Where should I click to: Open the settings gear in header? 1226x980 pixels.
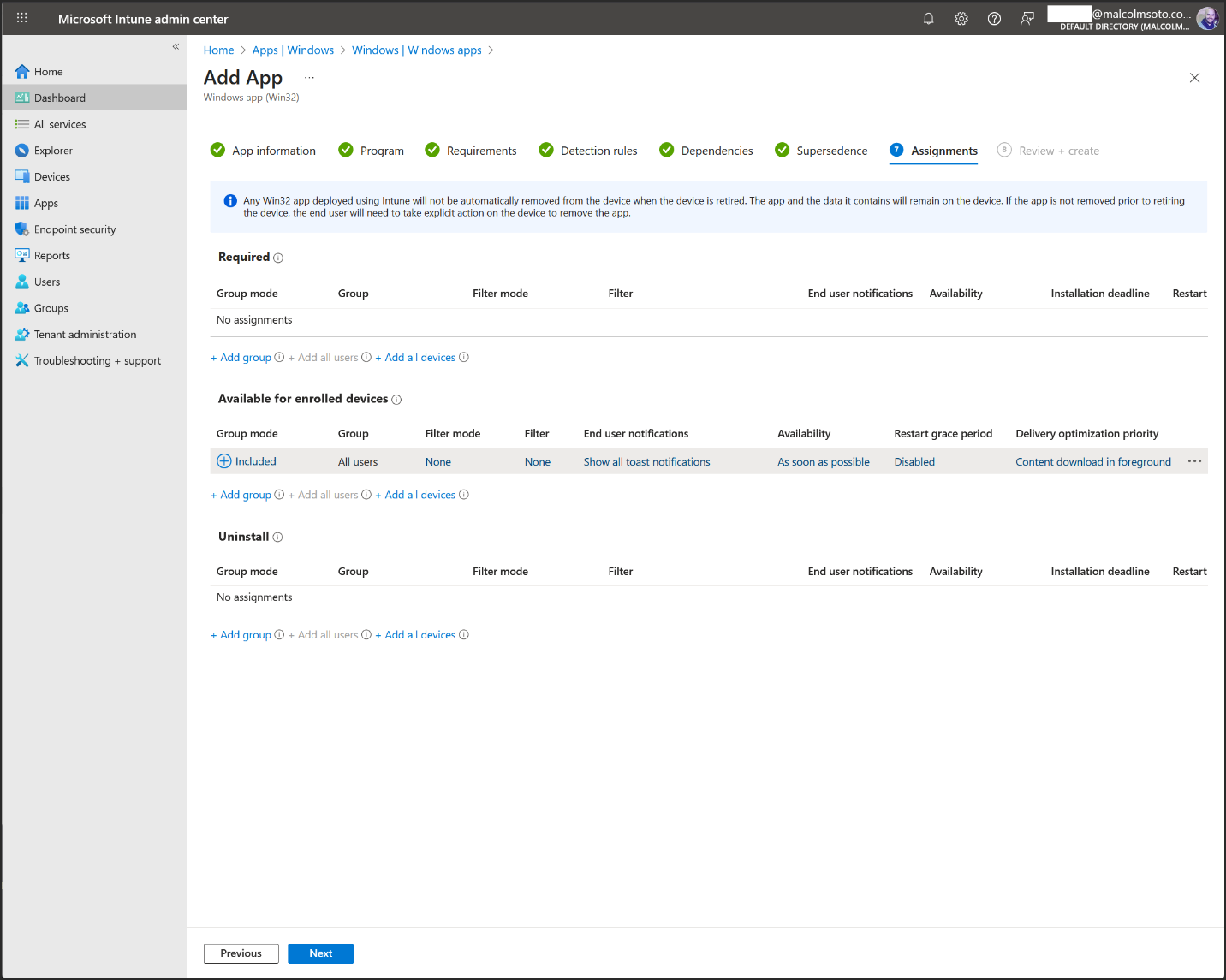pos(961,19)
